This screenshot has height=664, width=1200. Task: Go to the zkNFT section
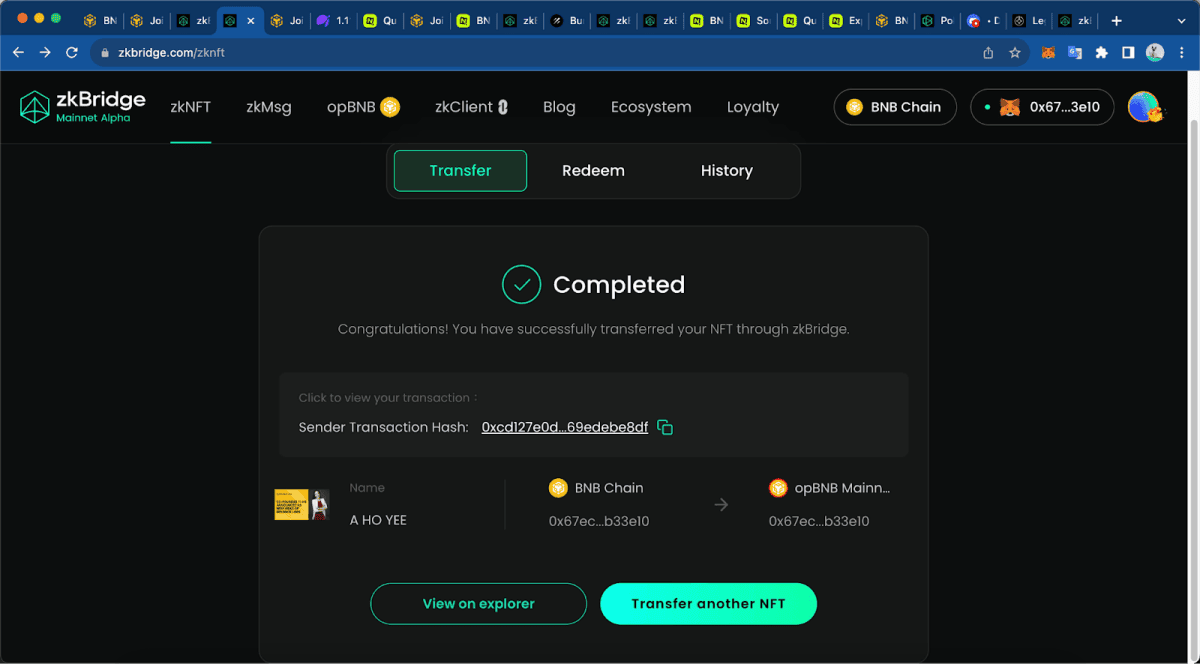coord(191,107)
